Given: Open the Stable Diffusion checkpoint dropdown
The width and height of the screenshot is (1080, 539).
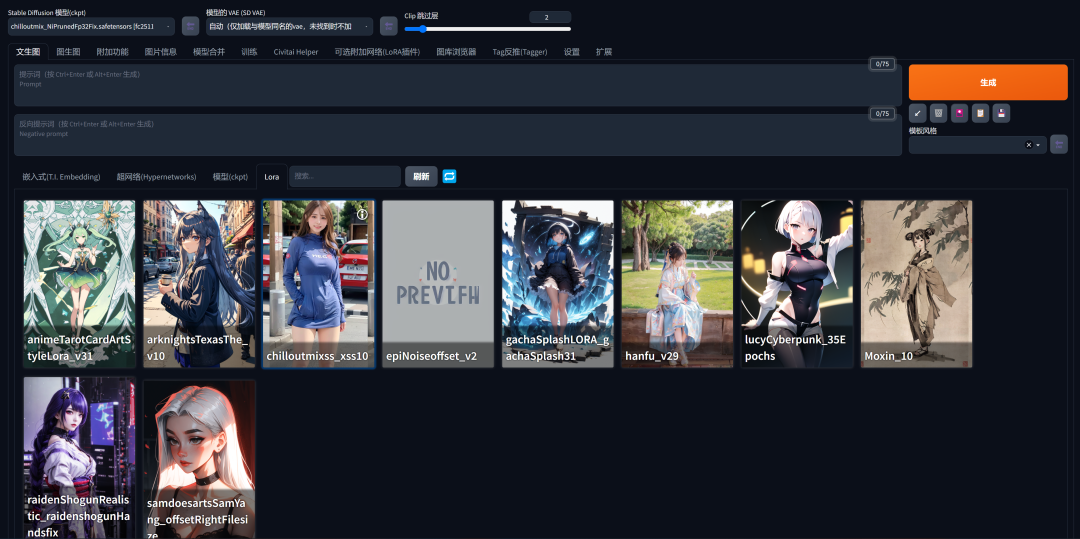Looking at the screenshot, I should point(91,26).
